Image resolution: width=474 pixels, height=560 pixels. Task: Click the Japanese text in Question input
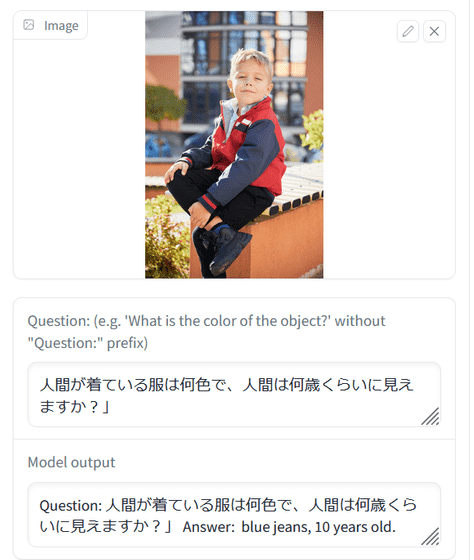pos(226,395)
